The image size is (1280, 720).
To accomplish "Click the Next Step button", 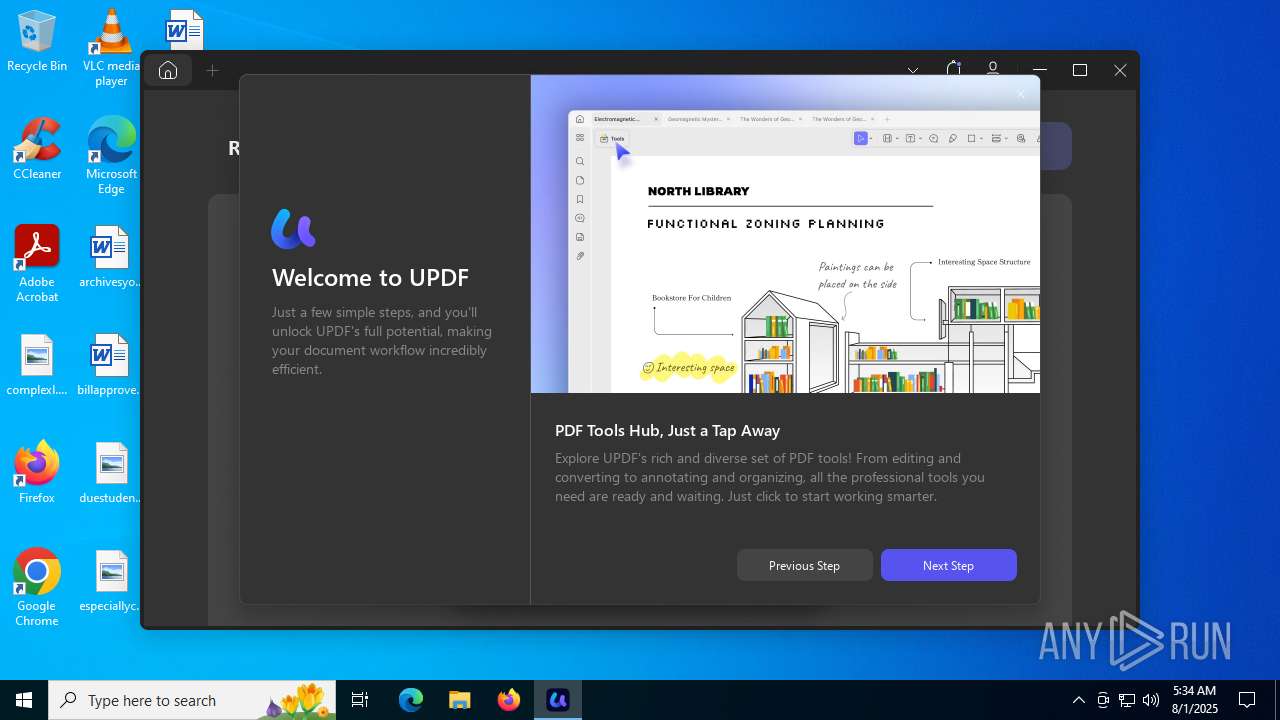I will pos(948,565).
